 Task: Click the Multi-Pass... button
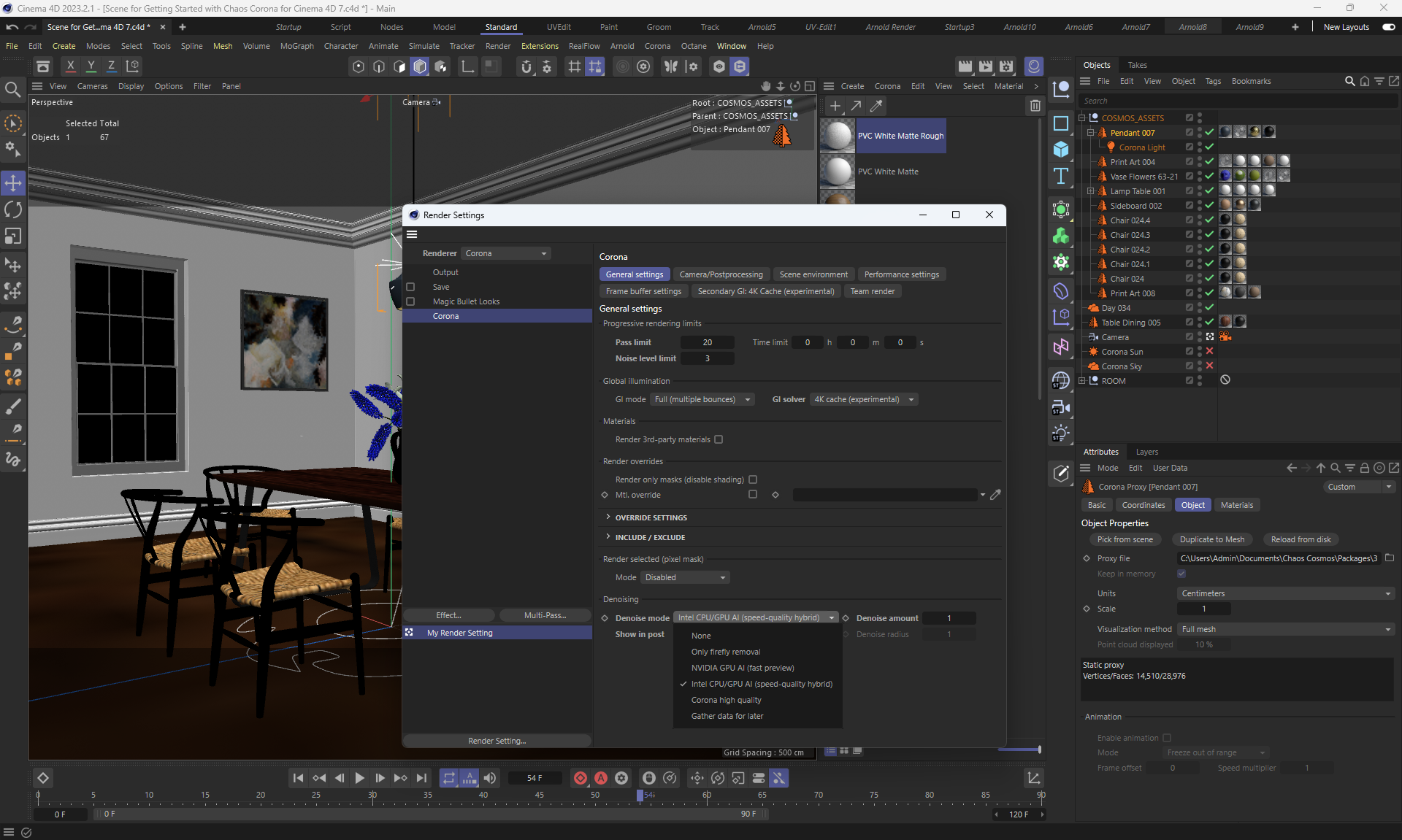pyautogui.click(x=545, y=615)
